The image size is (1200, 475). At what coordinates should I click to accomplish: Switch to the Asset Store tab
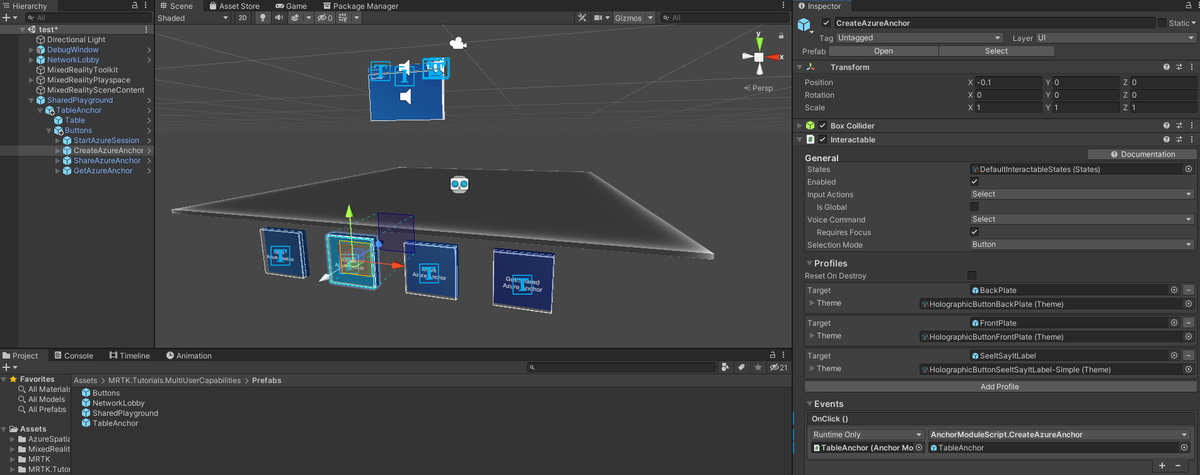(235, 6)
